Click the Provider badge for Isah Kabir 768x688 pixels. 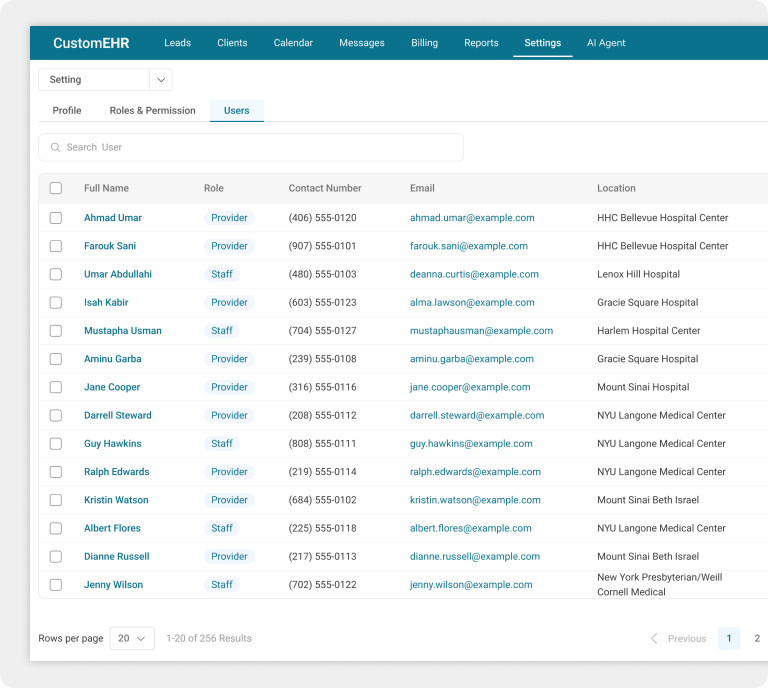pyautogui.click(x=229, y=303)
